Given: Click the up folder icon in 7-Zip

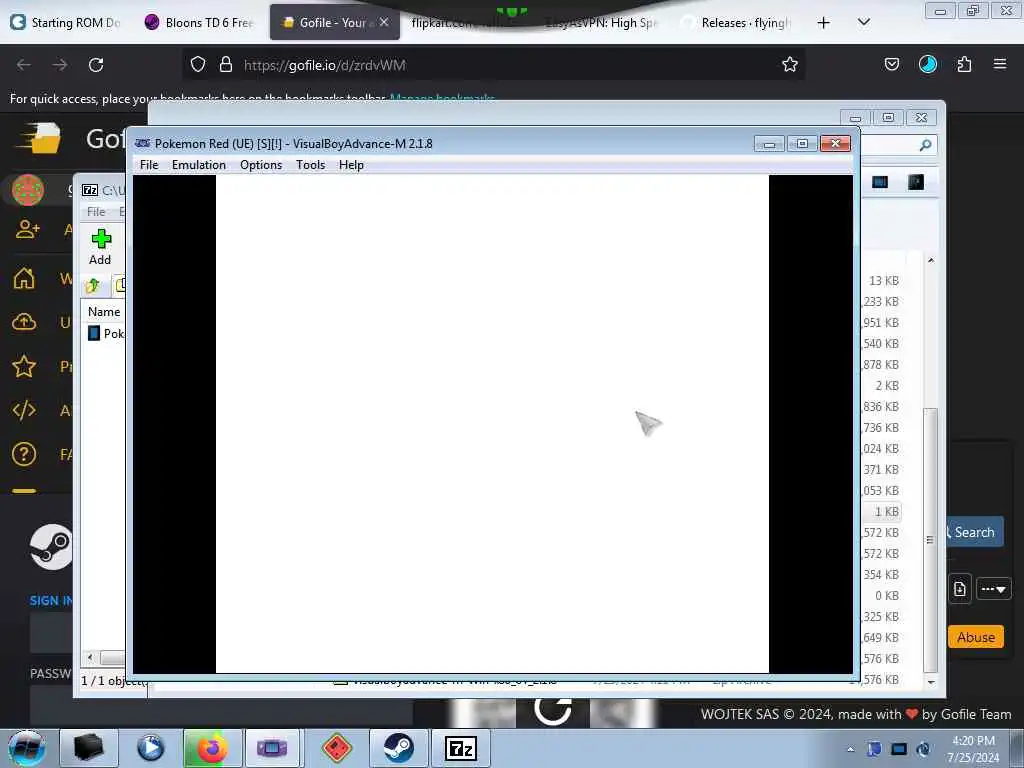Looking at the screenshot, I should click(93, 285).
